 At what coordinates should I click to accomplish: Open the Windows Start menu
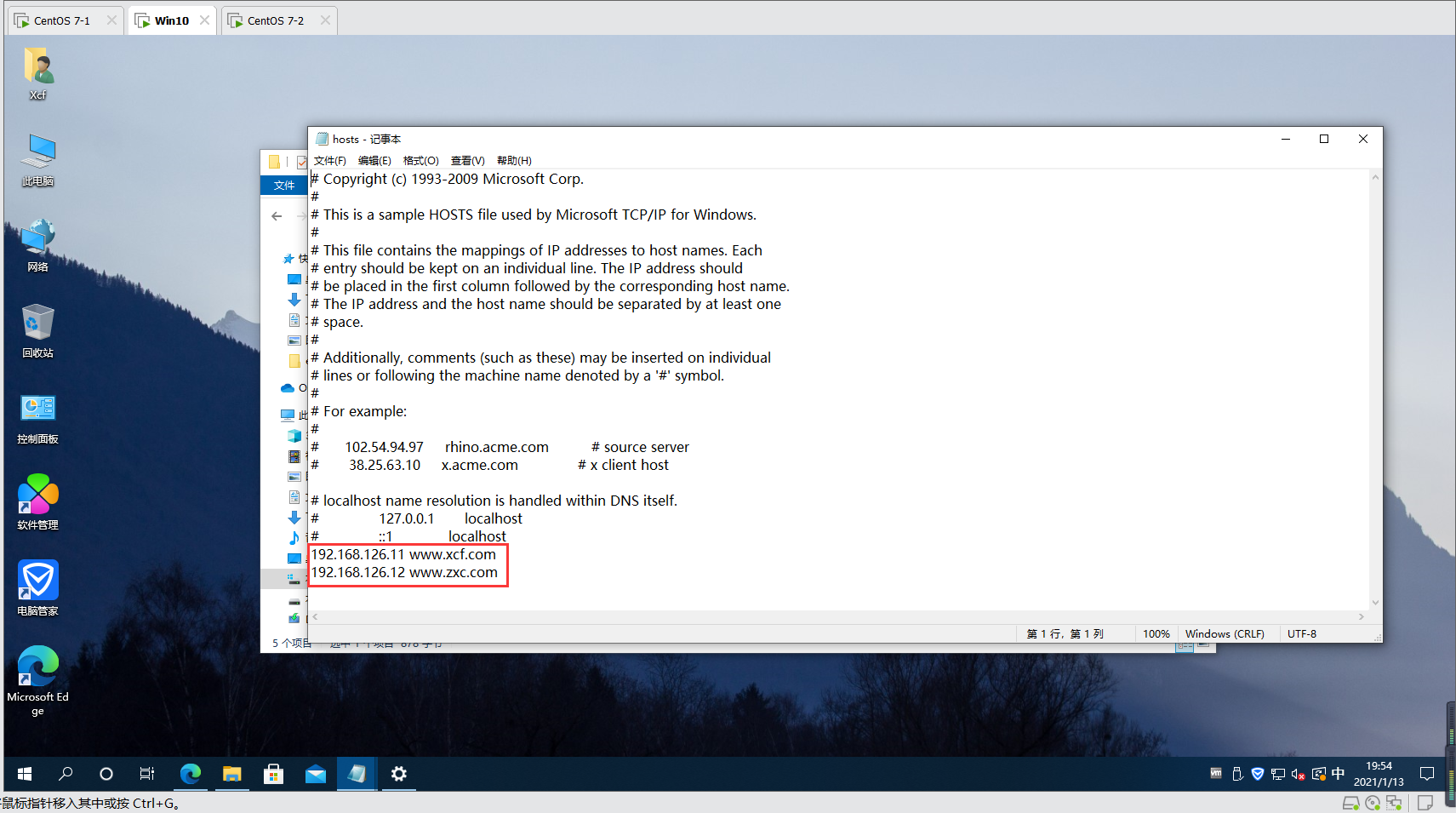[25, 774]
